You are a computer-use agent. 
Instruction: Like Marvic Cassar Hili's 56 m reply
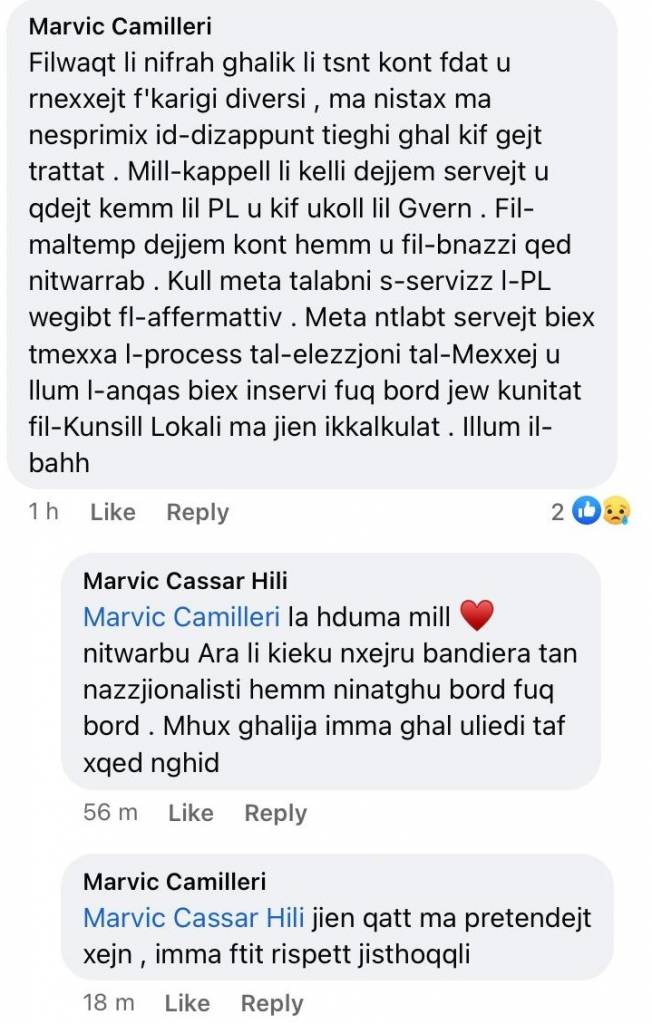(191, 812)
